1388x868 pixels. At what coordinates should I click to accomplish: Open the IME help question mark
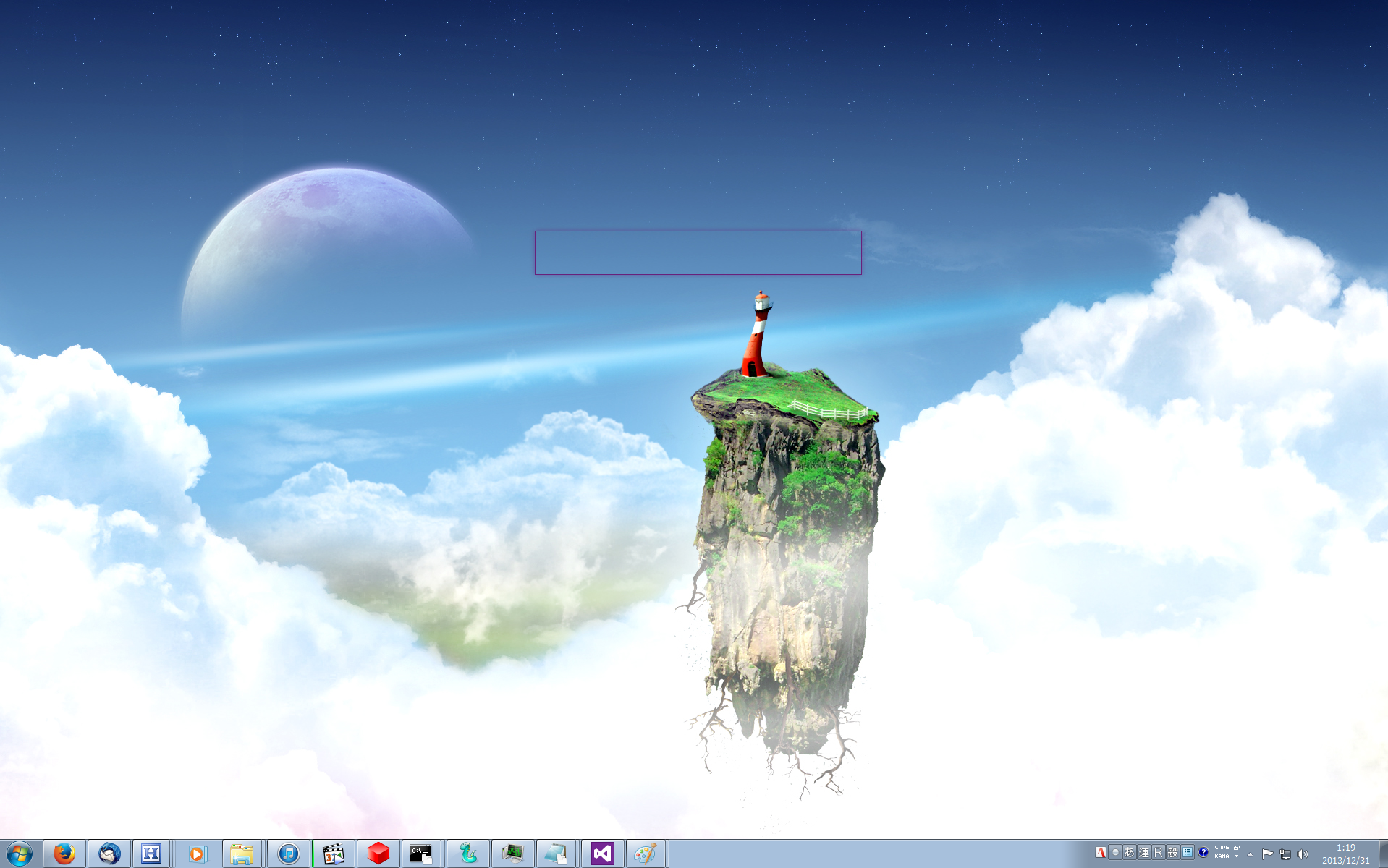(x=1203, y=853)
